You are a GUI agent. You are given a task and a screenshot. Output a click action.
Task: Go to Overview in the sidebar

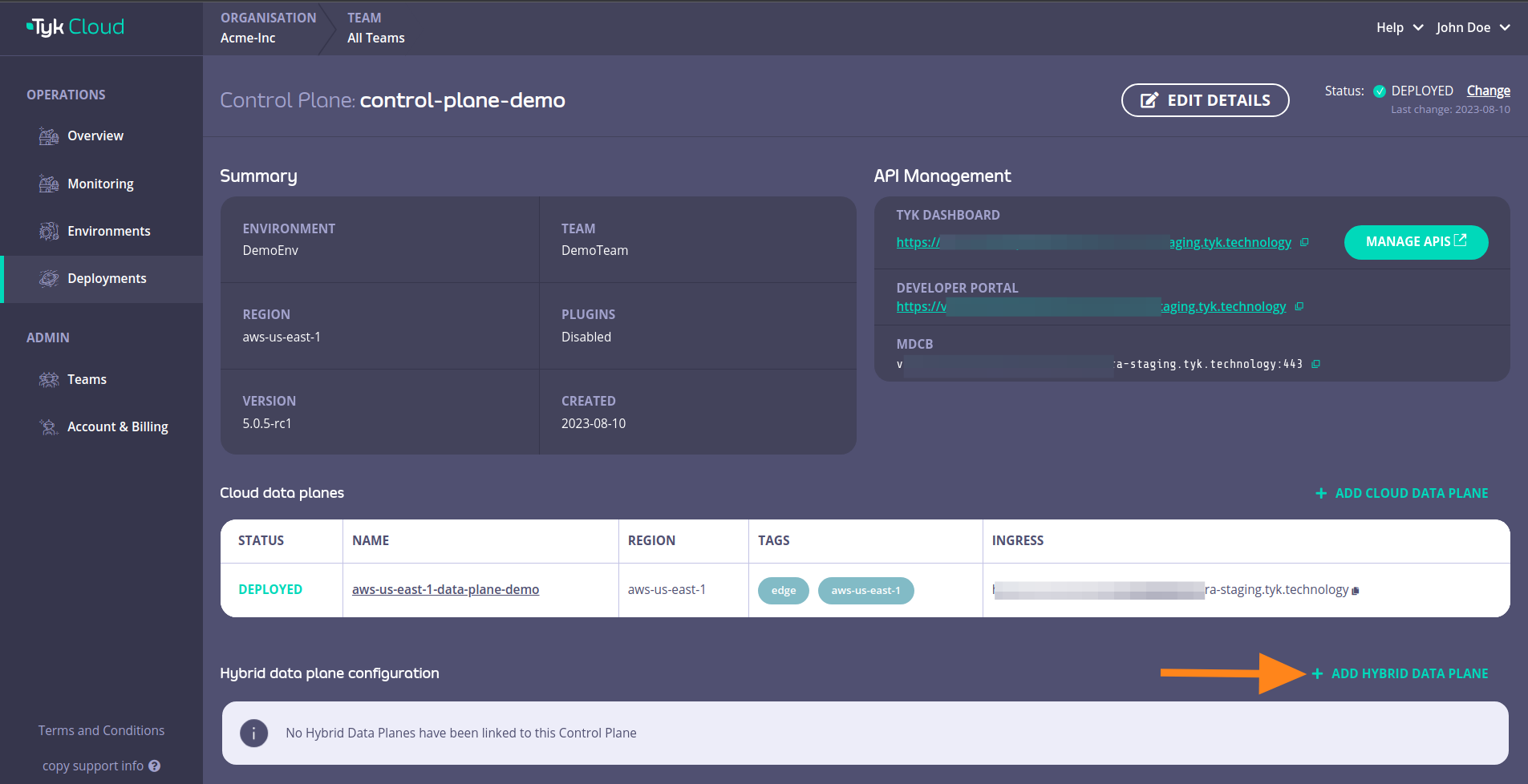[x=95, y=135]
